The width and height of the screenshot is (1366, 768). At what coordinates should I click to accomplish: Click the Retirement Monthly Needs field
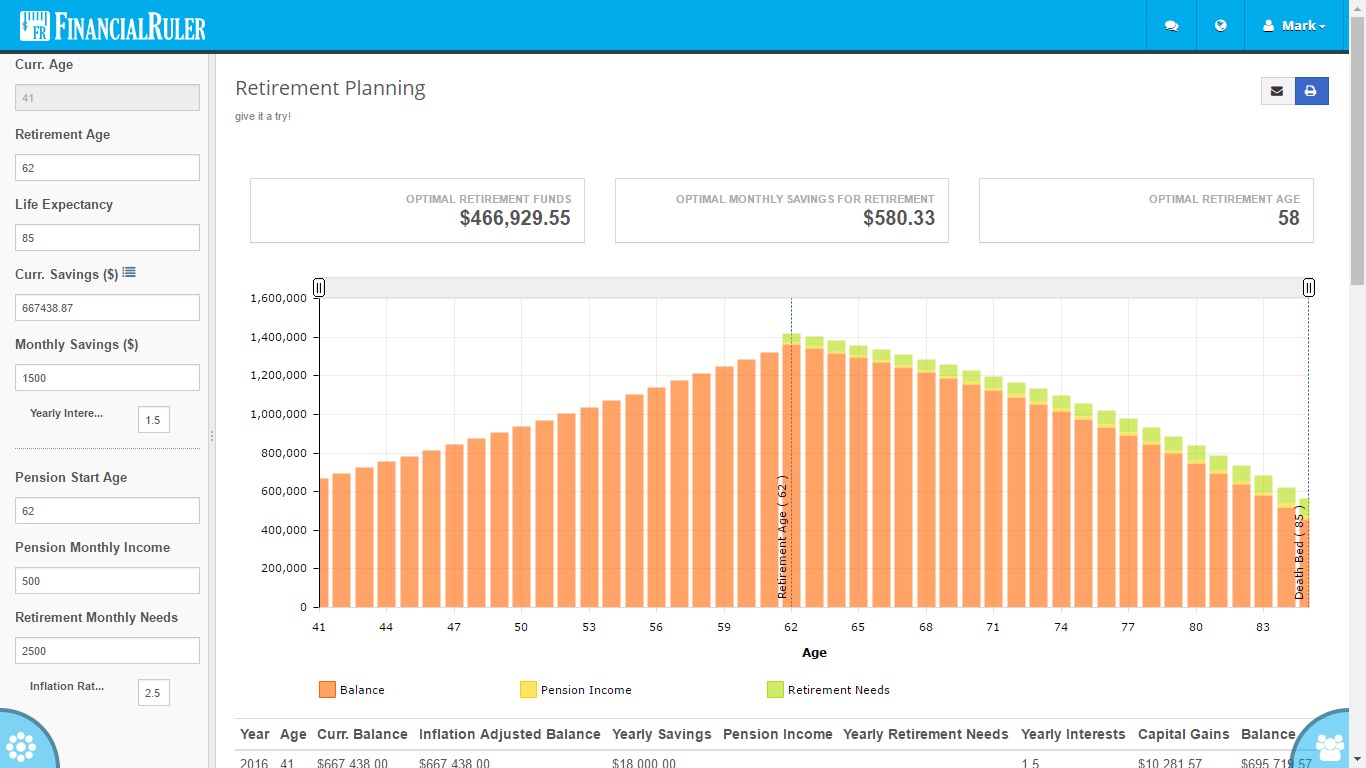click(107, 651)
